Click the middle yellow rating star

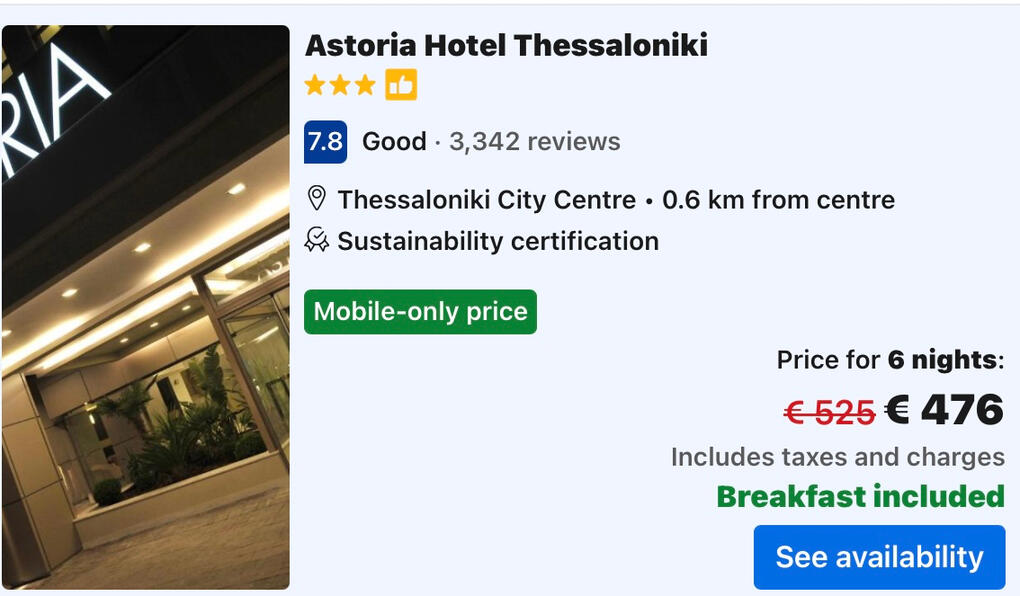click(340, 85)
